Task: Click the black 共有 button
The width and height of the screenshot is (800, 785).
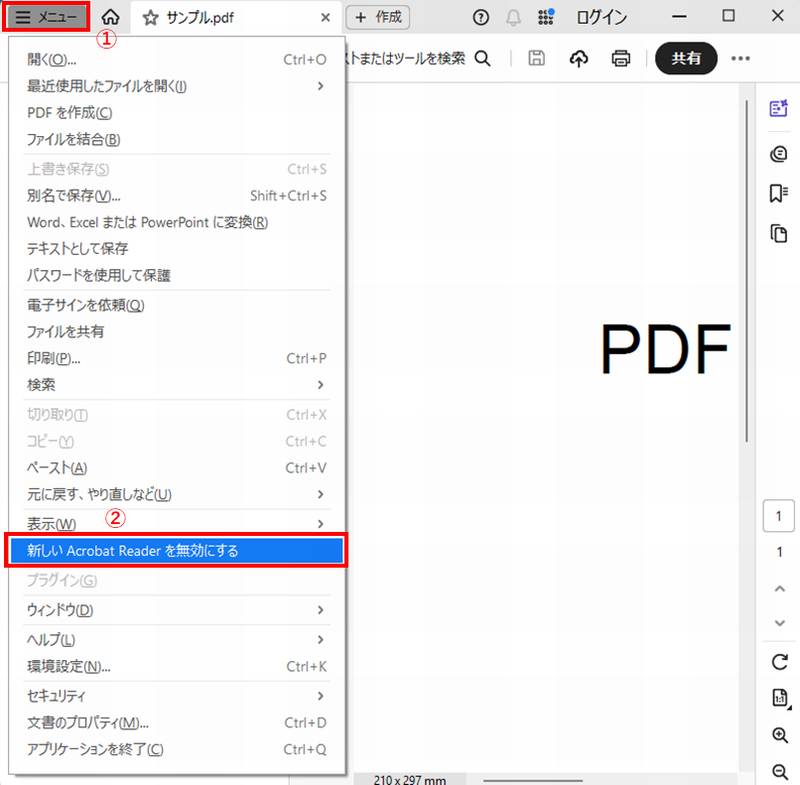Action: [x=686, y=58]
